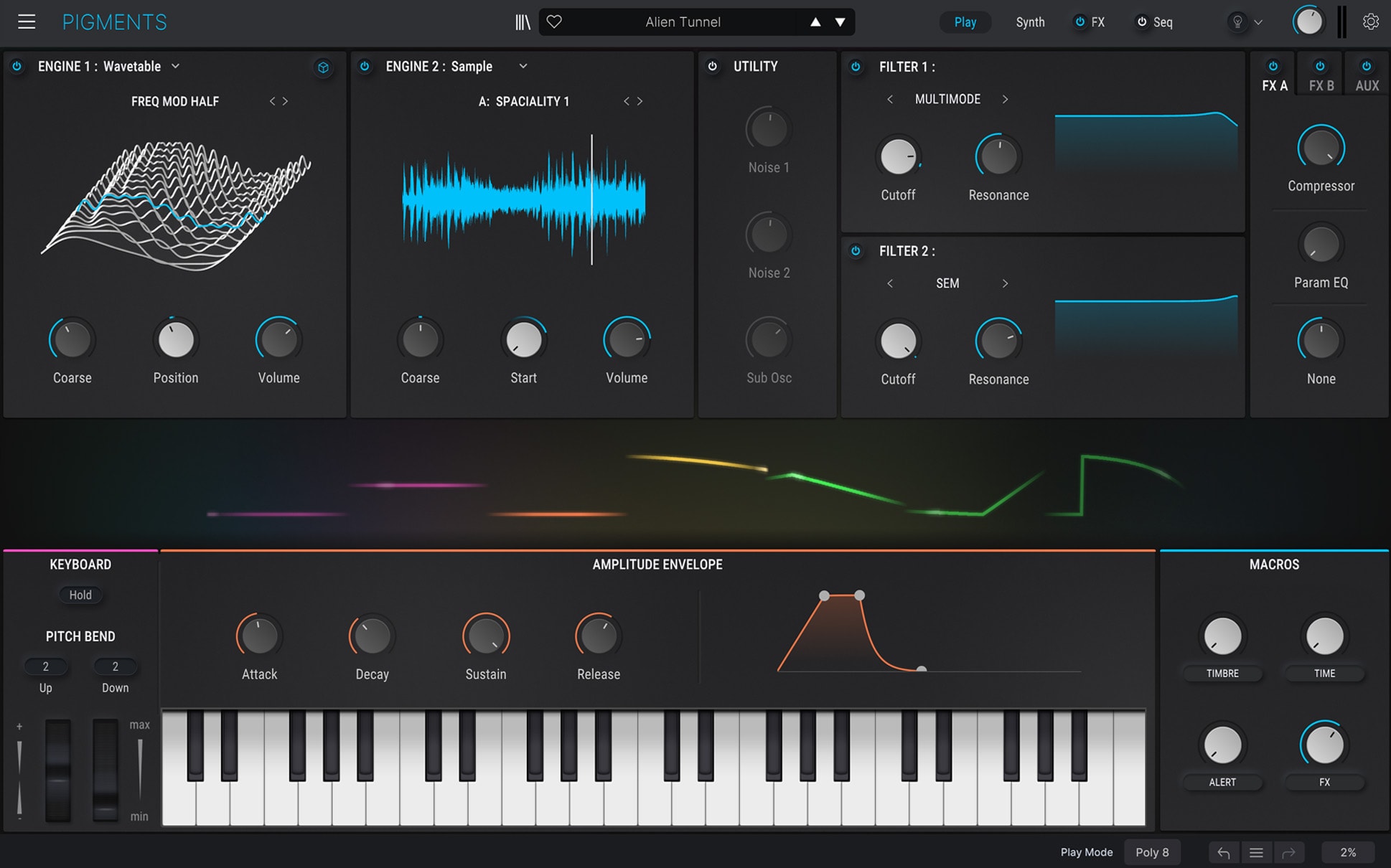Select next sample after SPACIALITY 1
The width and height of the screenshot is (1391, 868).
pyautogui.click(x=640, y=101)
